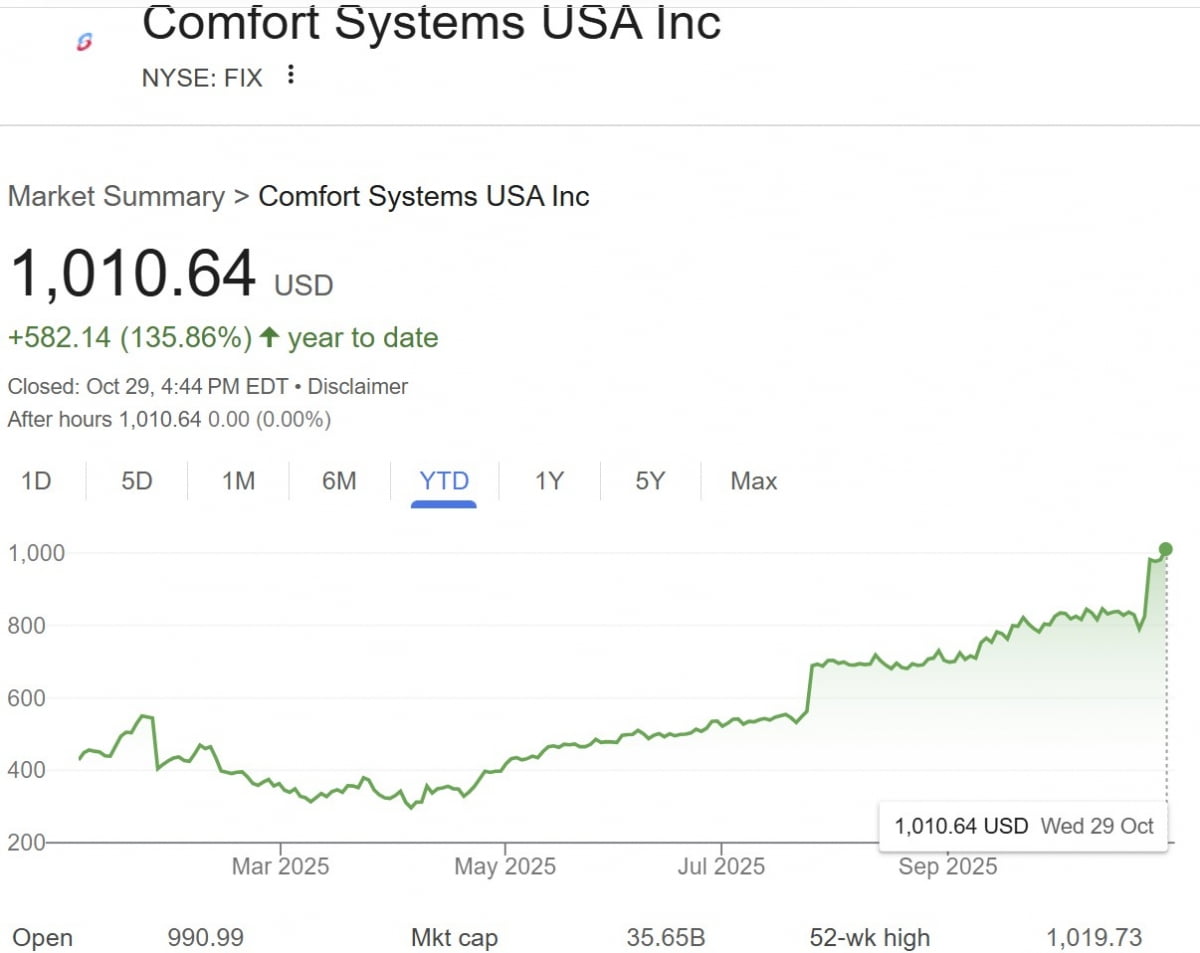Click the Jul 2025 axis label
1200x953 pixels.
[720, 866]
